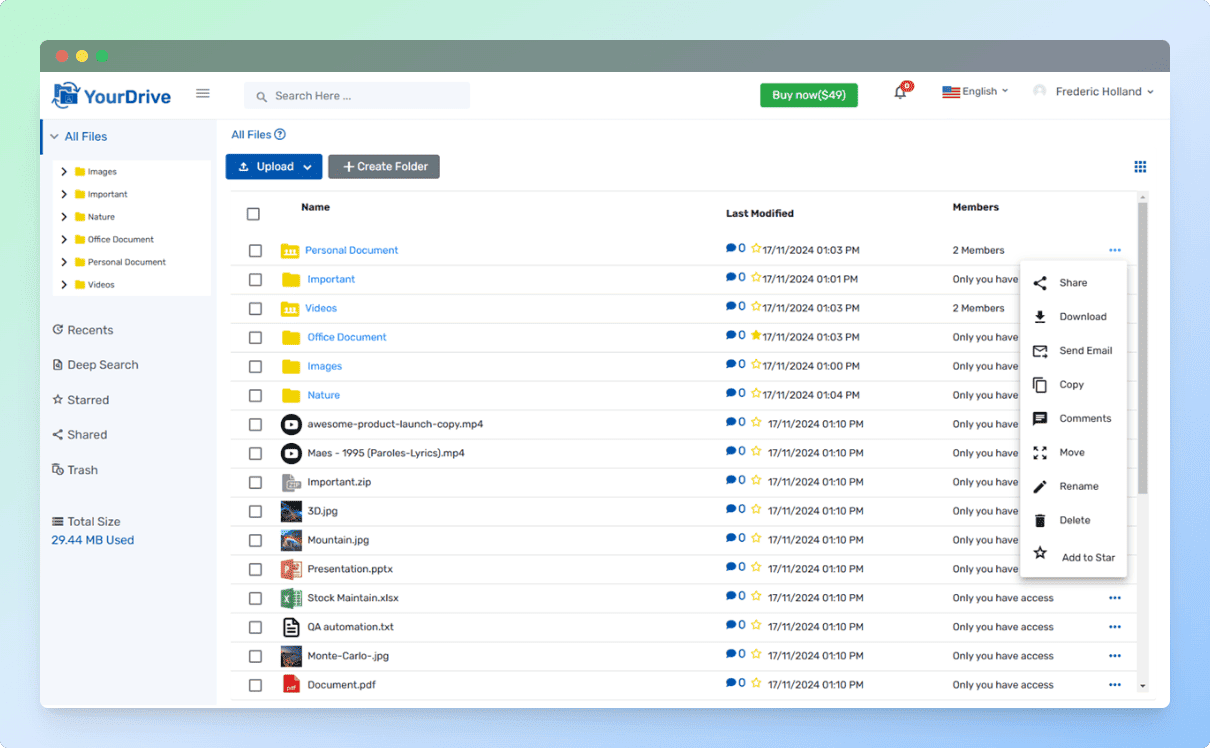The image size is (1210, 748).
Task: Click the Search Here input field
Action: point(357,96)
